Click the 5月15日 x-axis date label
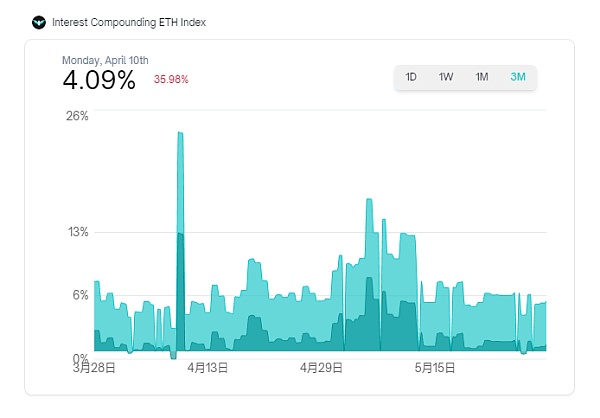600x418 pixels. pos(435,368)
